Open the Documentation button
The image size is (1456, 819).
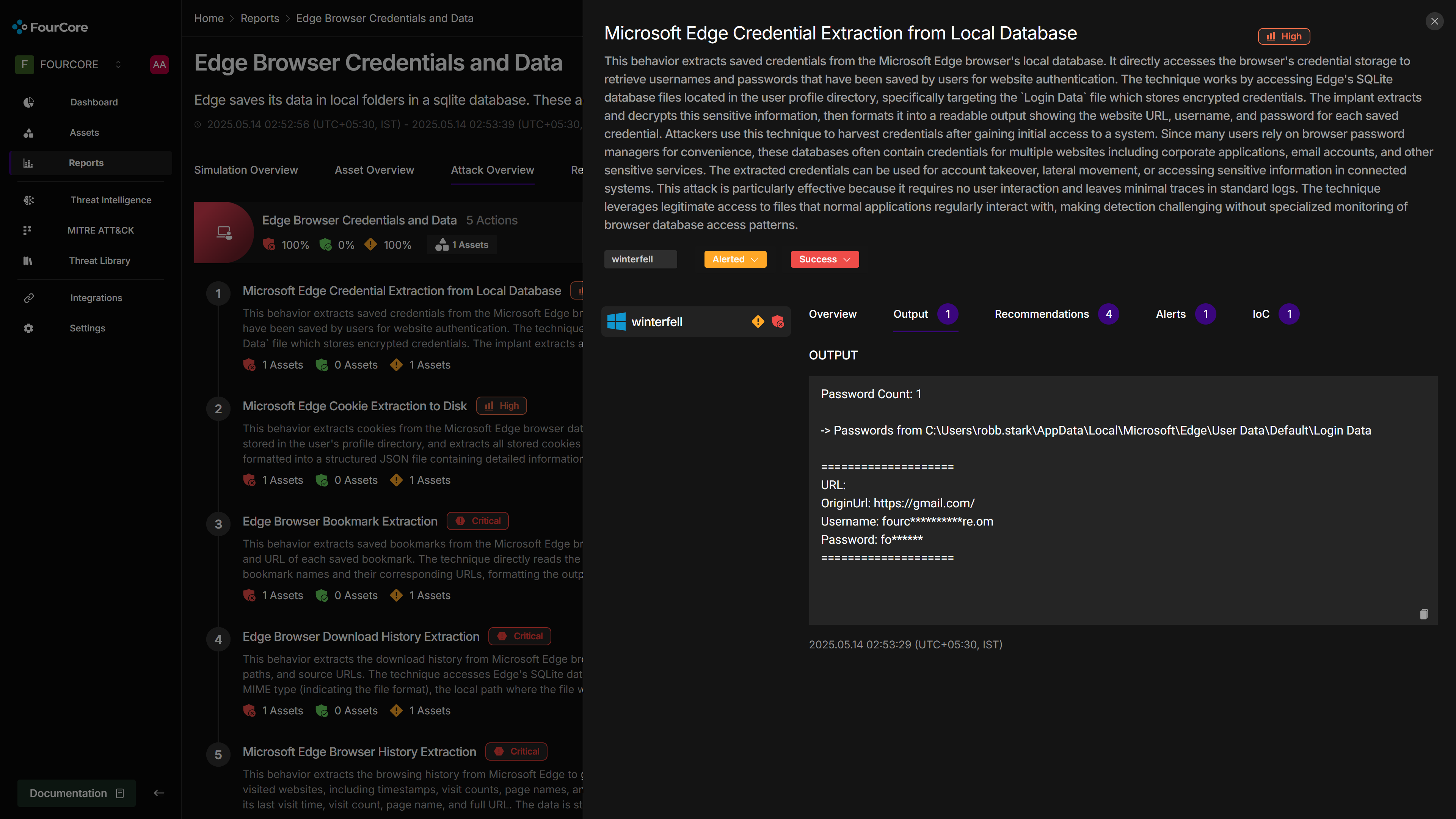click(76, 793)
